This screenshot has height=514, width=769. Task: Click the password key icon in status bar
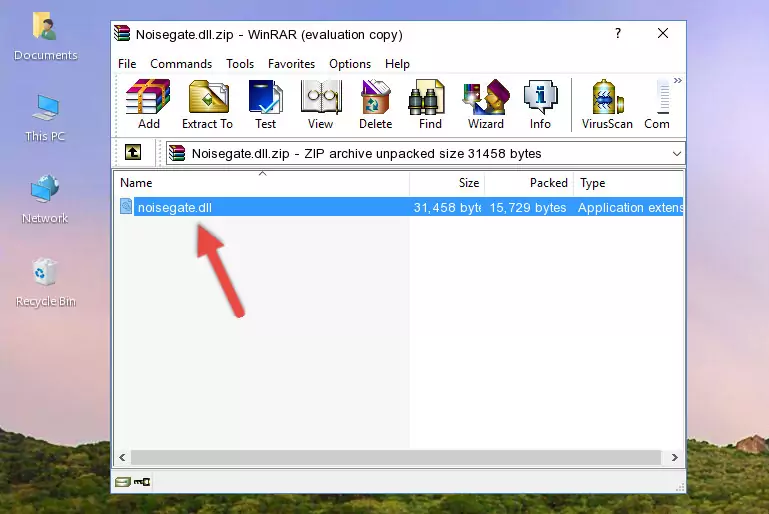coord(142,482)
